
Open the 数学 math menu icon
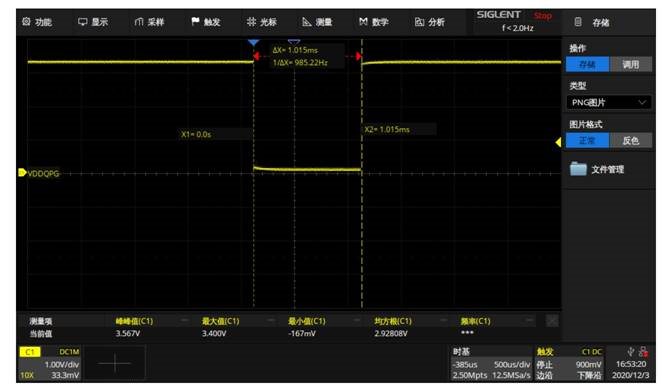click(x=363, y=21)
